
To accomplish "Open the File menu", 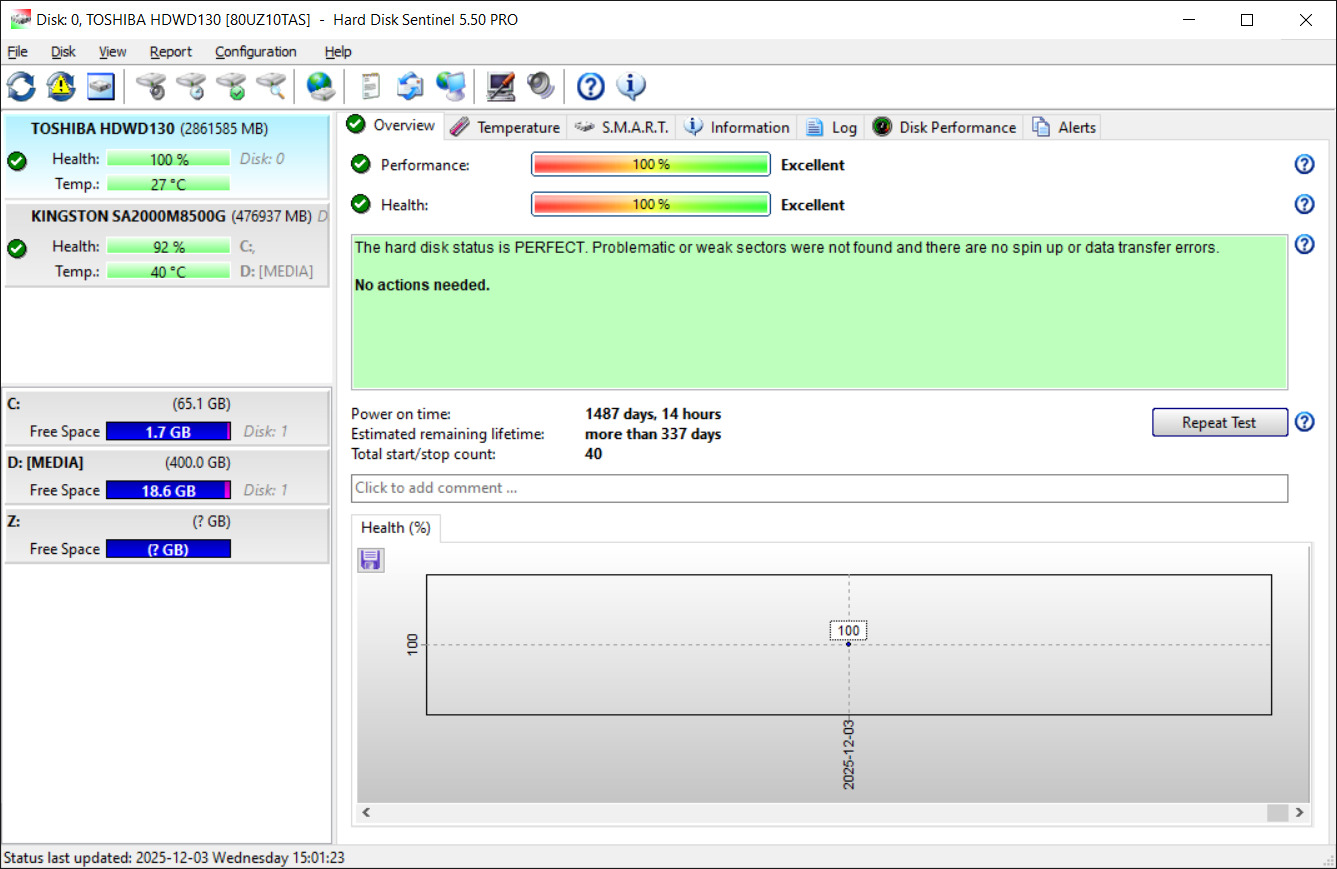I will point(17,52).
